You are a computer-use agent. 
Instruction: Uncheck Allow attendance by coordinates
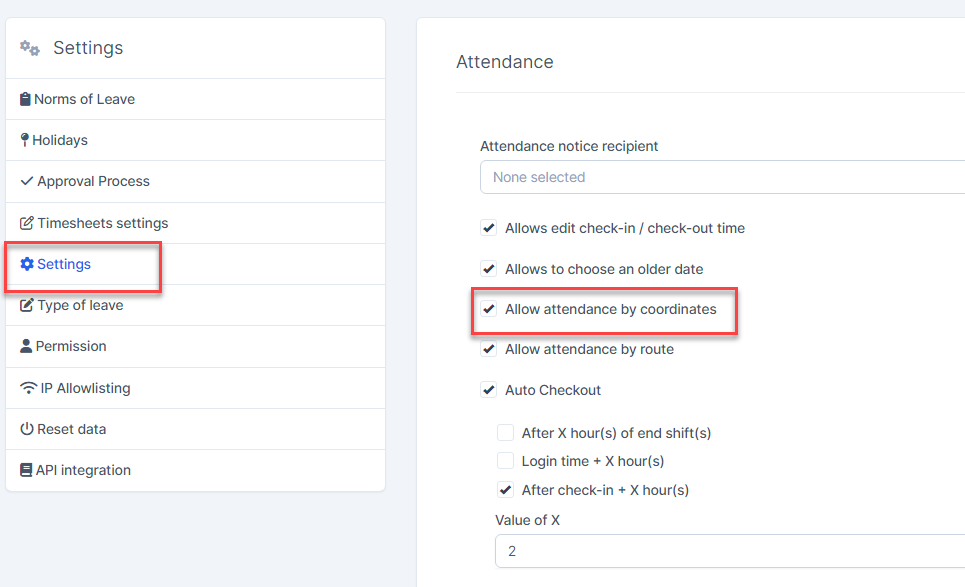click(489, 310)
